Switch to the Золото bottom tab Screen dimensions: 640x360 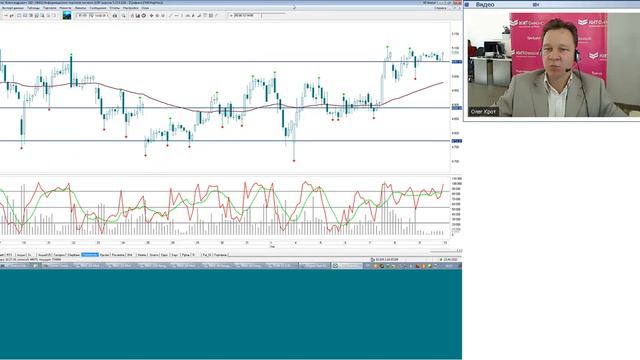pos(154,255)
